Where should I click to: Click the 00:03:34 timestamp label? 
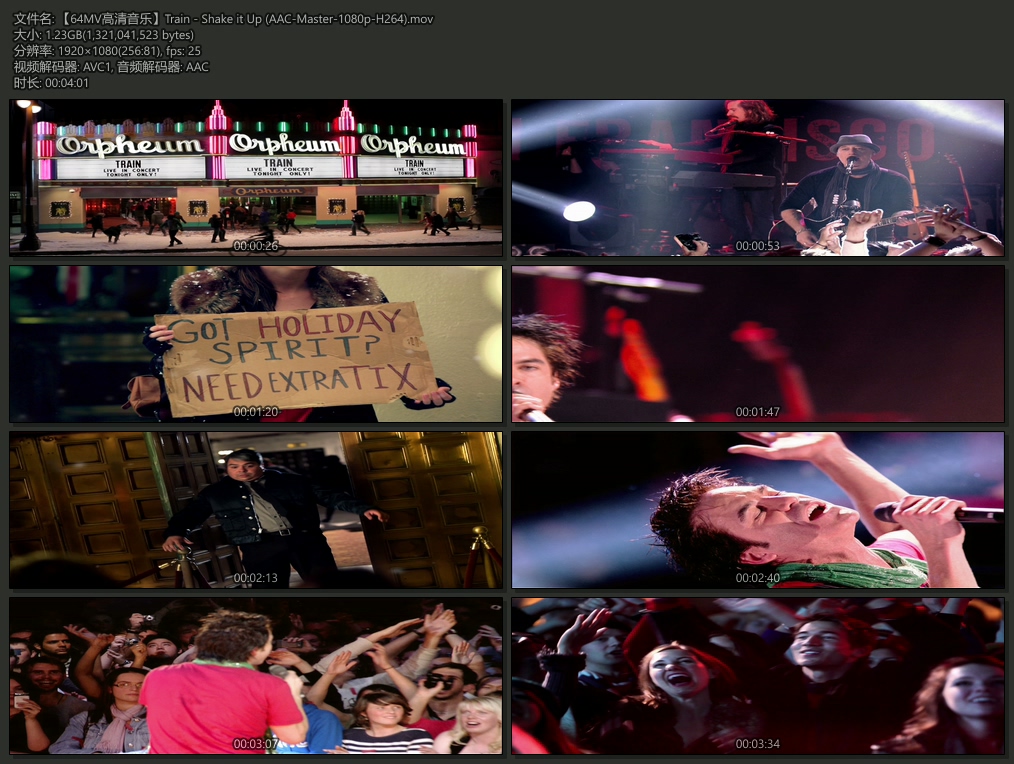tap(758, 744)
